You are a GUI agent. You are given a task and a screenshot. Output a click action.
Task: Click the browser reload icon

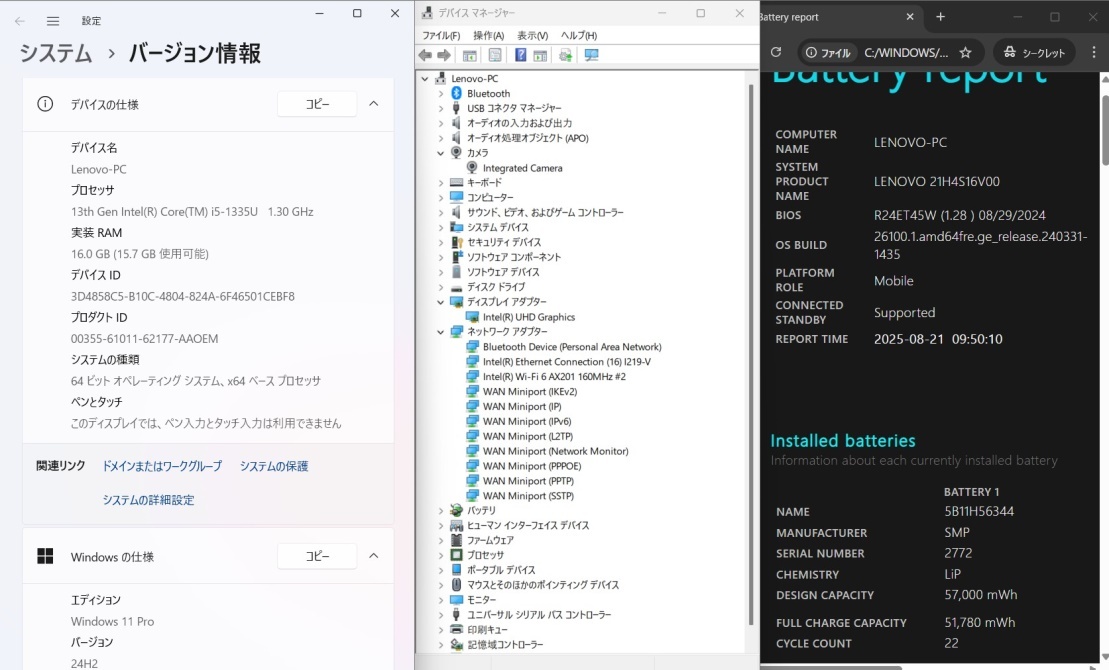[776, 52]
